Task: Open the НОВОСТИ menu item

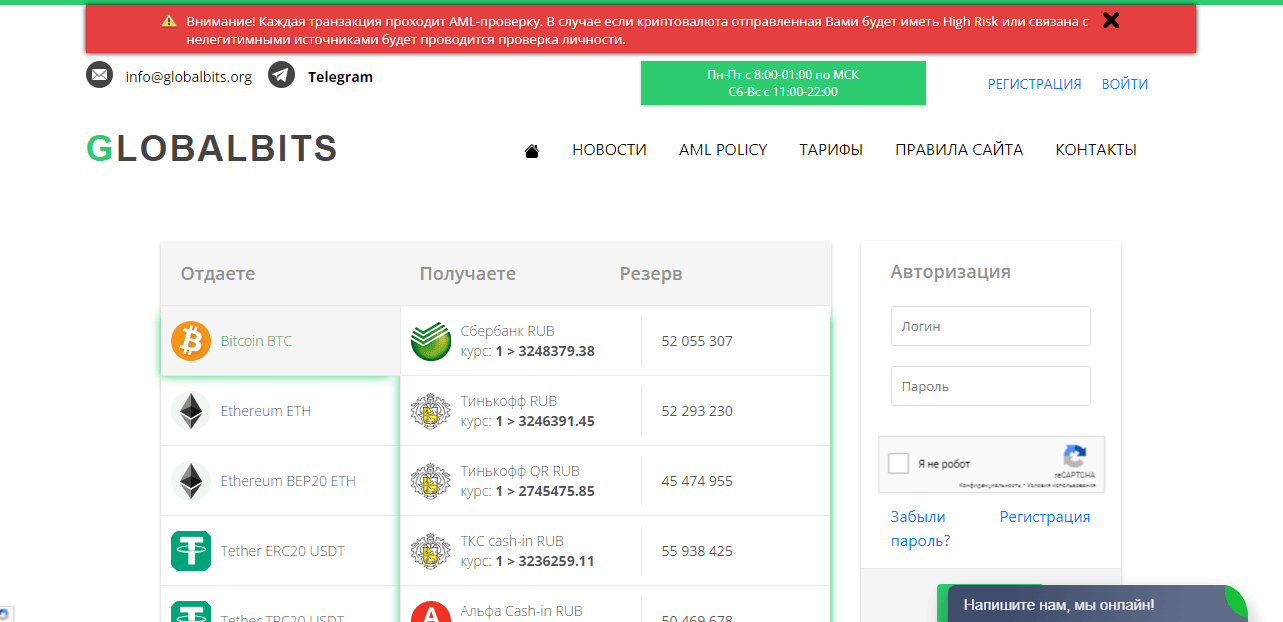Action: tap(609, 150)
